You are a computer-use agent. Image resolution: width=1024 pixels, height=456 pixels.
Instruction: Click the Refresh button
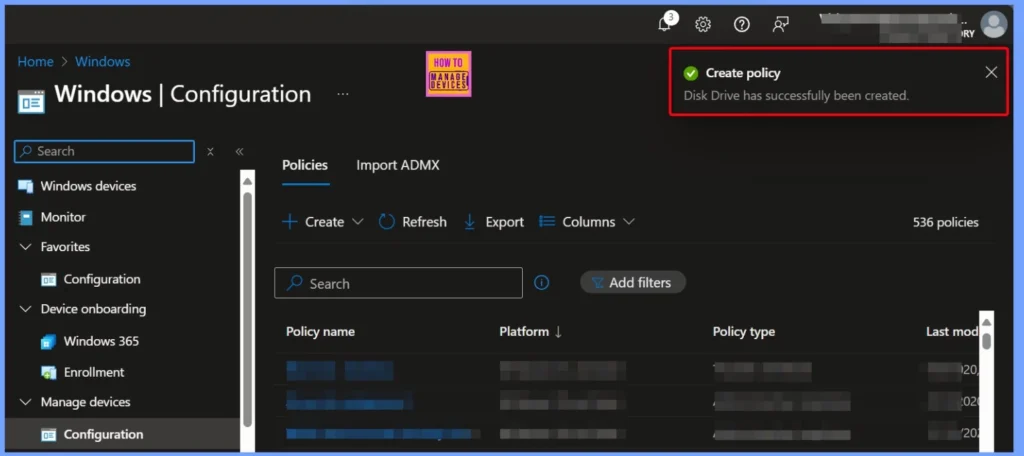click(x=413, y=222)
